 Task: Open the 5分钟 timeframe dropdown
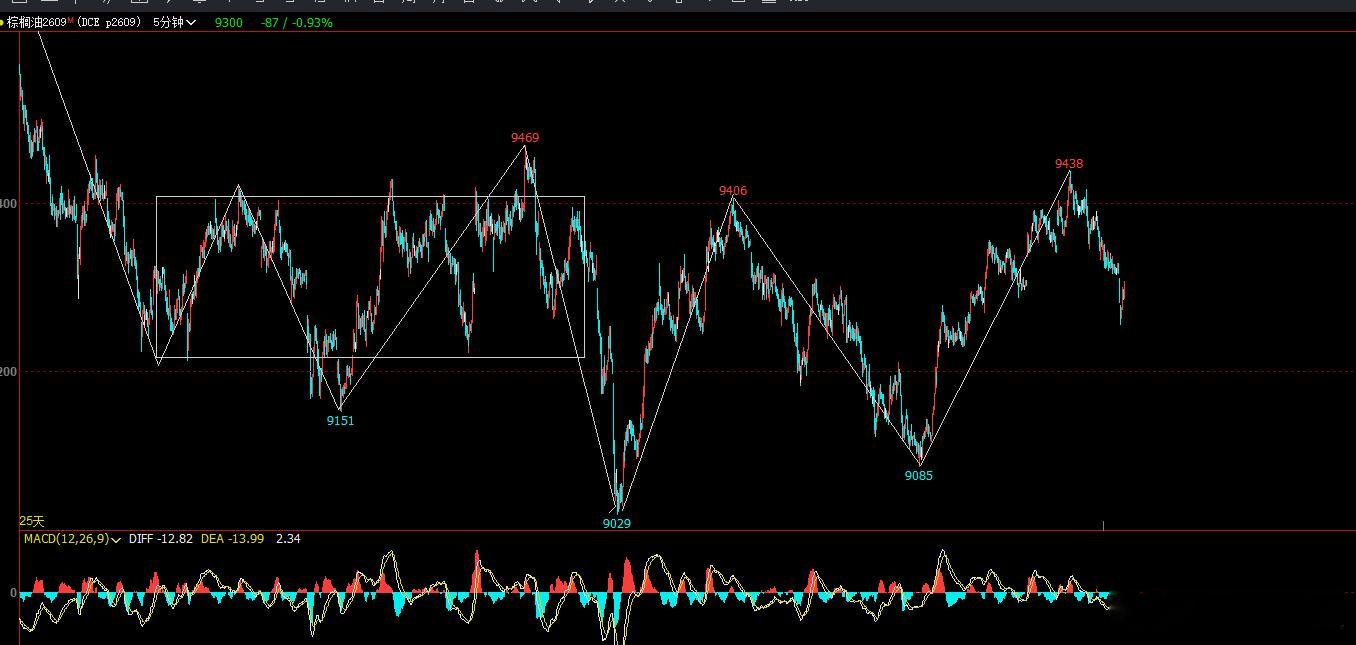tap(175, 22)
